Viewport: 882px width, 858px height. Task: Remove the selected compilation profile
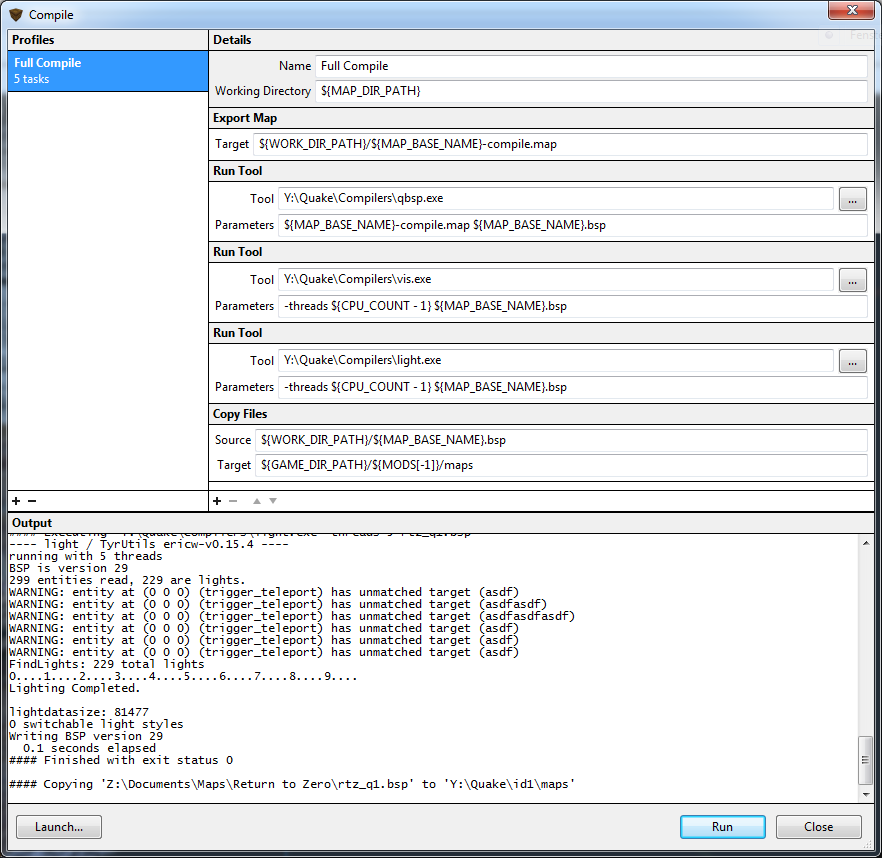[x=32, y=500]
